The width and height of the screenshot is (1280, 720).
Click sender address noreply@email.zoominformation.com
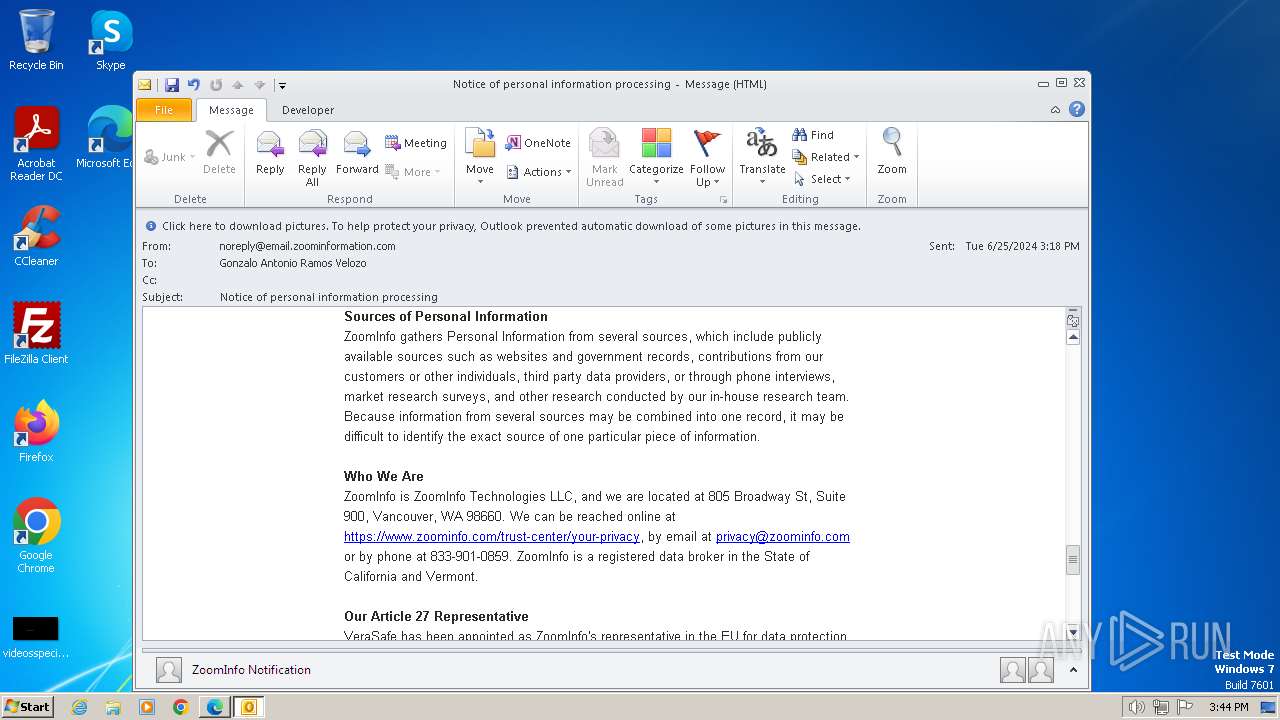[x=307, y=246]
